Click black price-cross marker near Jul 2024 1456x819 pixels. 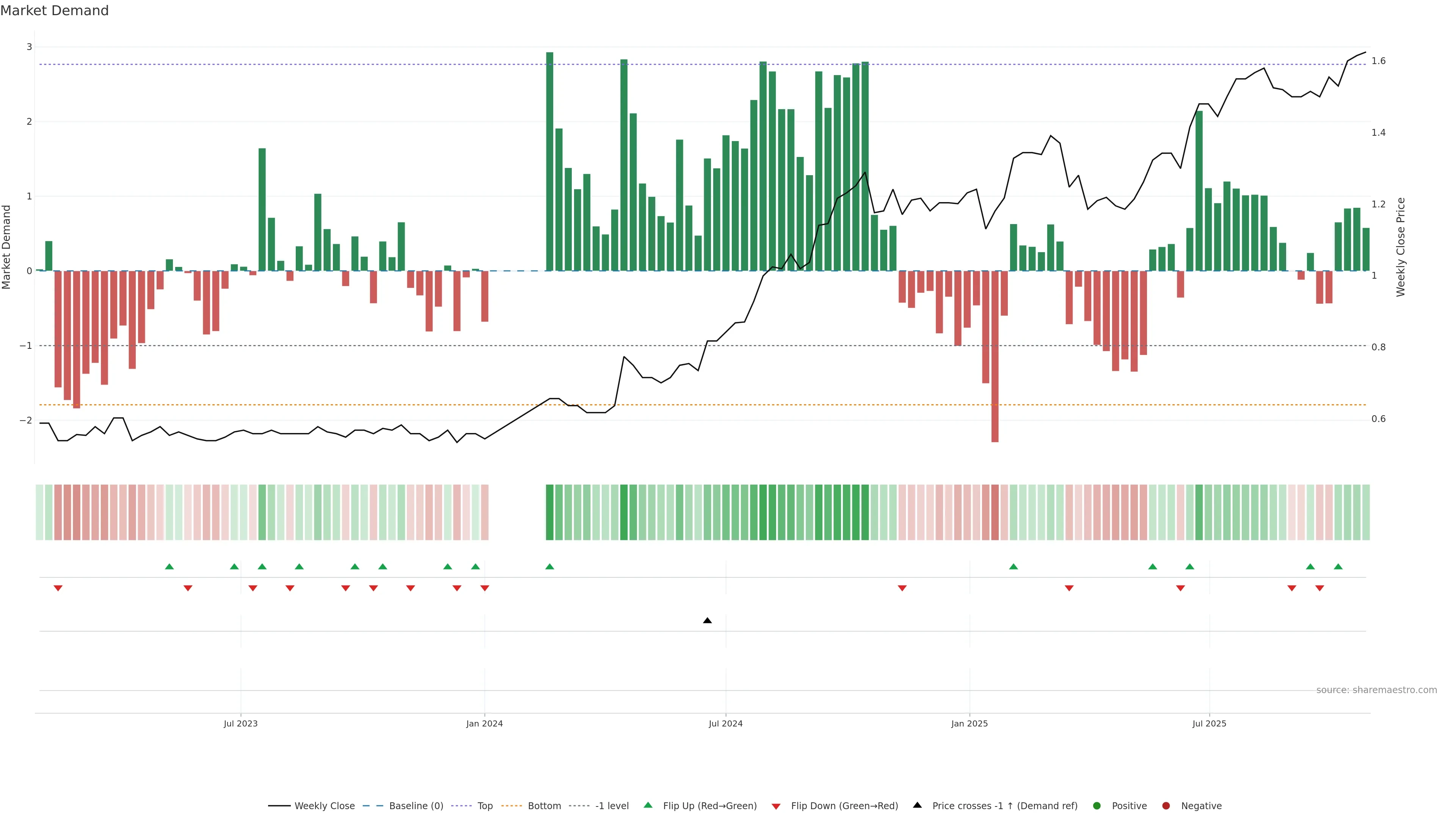tap(707, 621)
